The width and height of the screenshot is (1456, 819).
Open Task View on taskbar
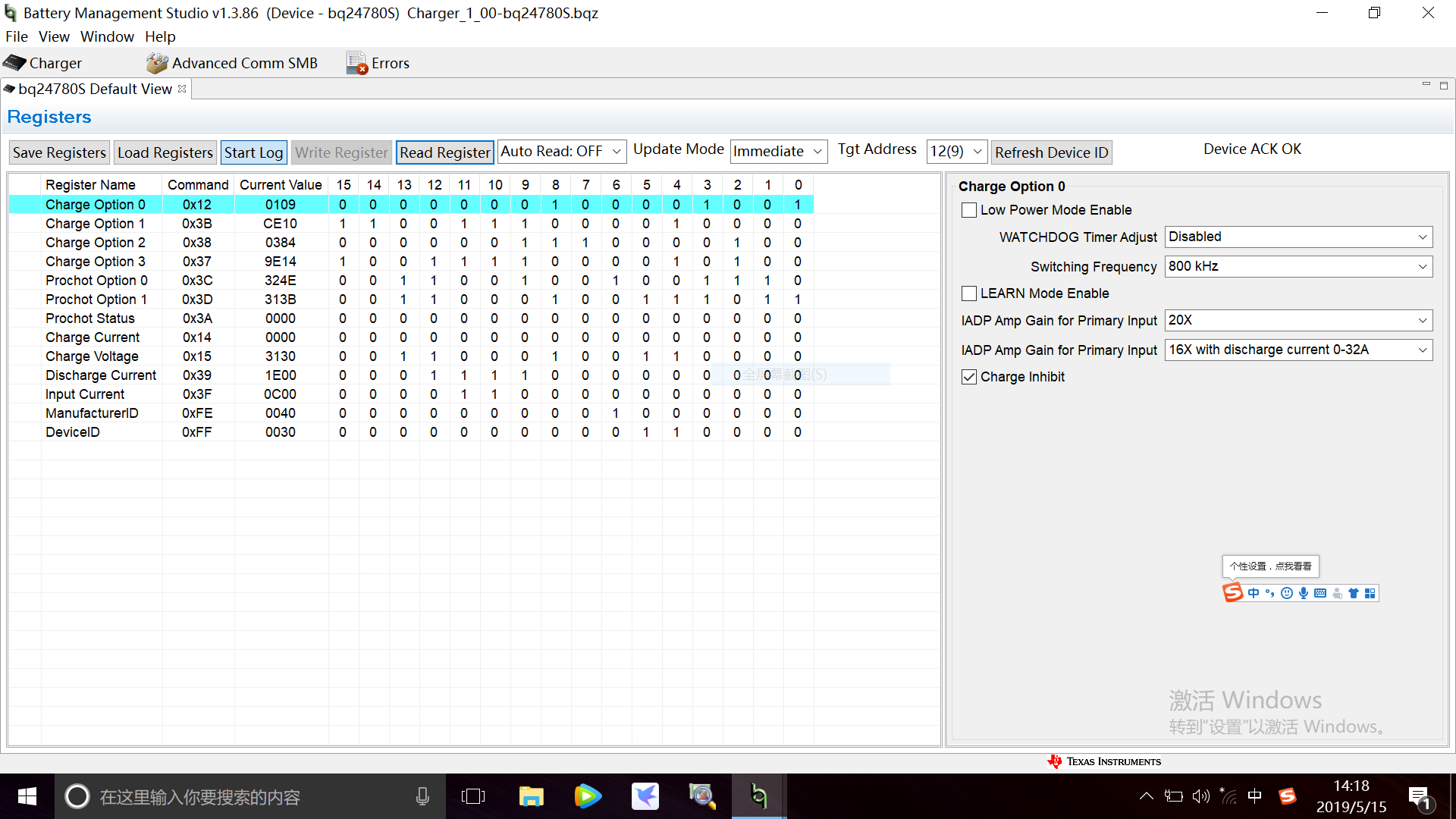coord(473,796)
